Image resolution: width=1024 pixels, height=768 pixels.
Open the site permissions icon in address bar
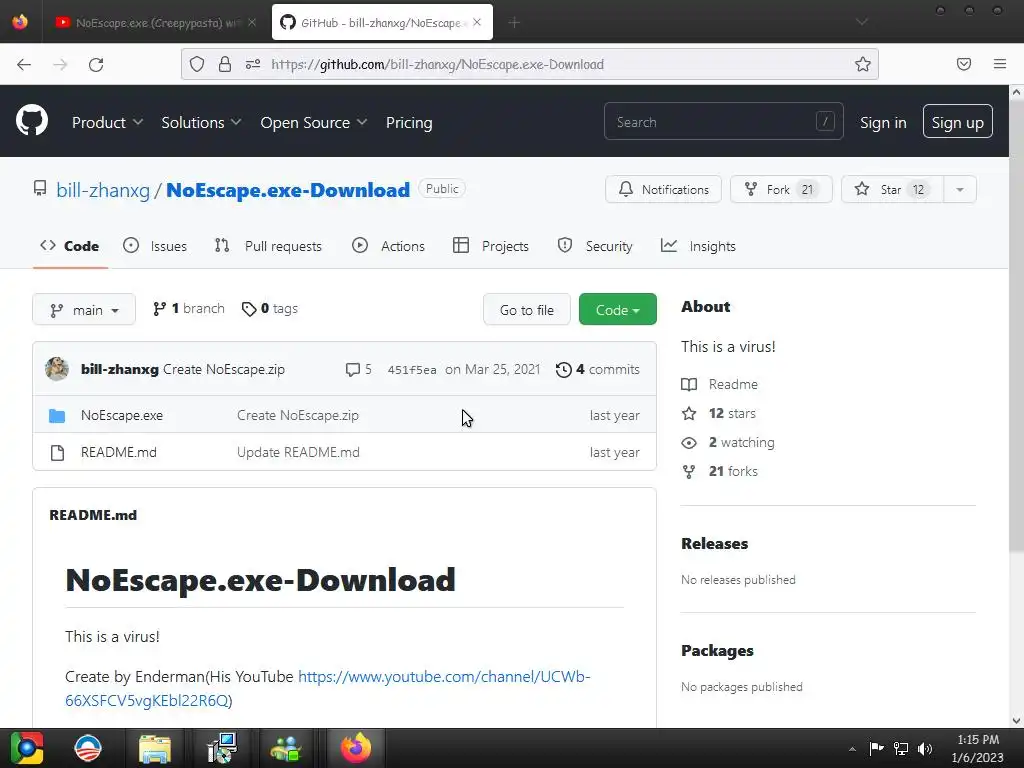253,64
